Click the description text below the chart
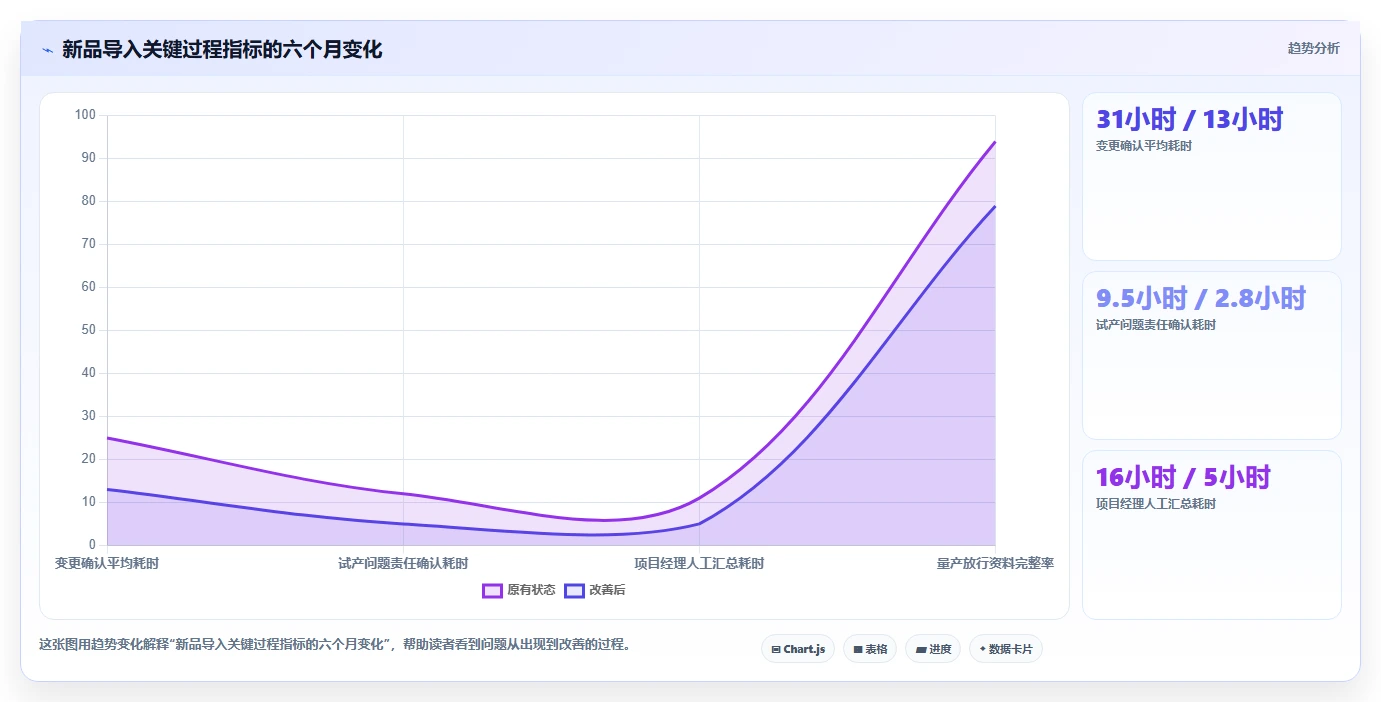This screenshot has height=702, width=1381. 337,645
